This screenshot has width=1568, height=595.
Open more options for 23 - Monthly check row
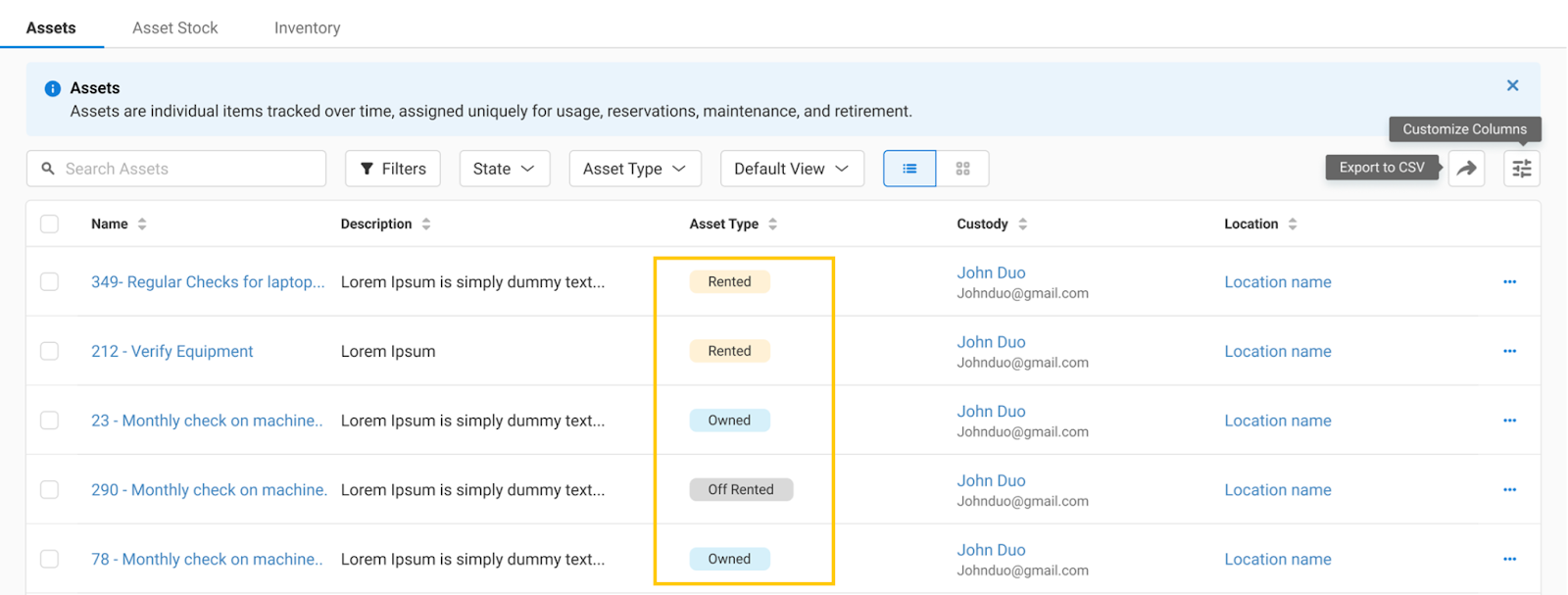click(1509, 421)
